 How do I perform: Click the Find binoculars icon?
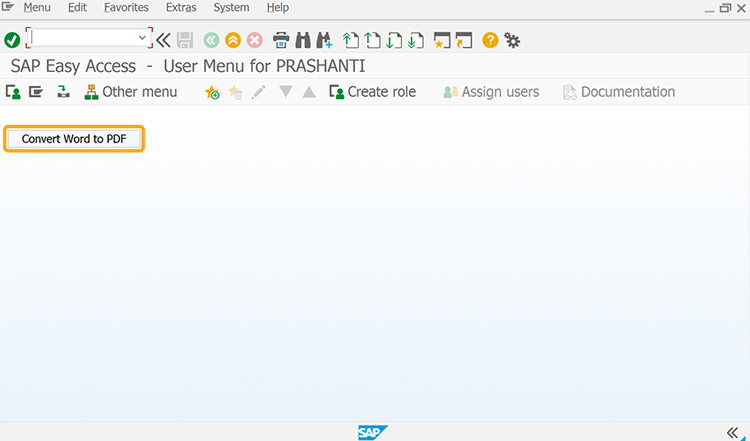303,40
